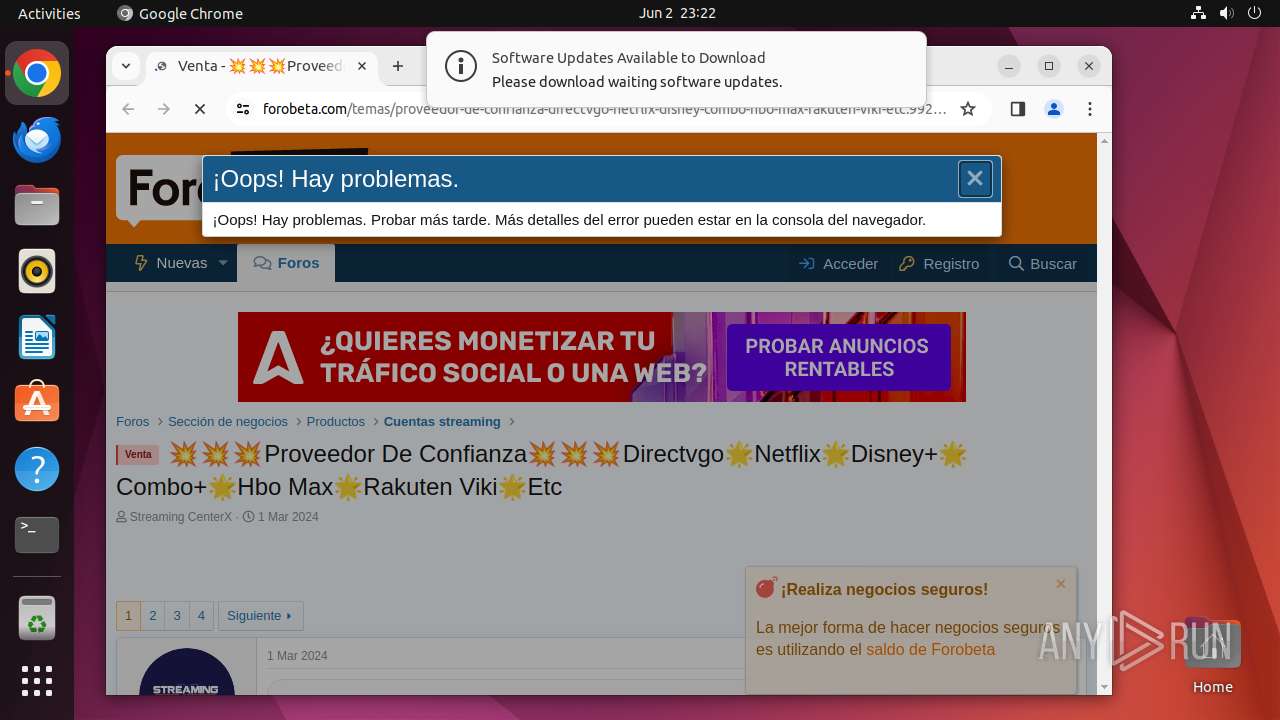Open Google Chrome from the dock
This screenshot has width=1280, height=720.
click(37, 74)
